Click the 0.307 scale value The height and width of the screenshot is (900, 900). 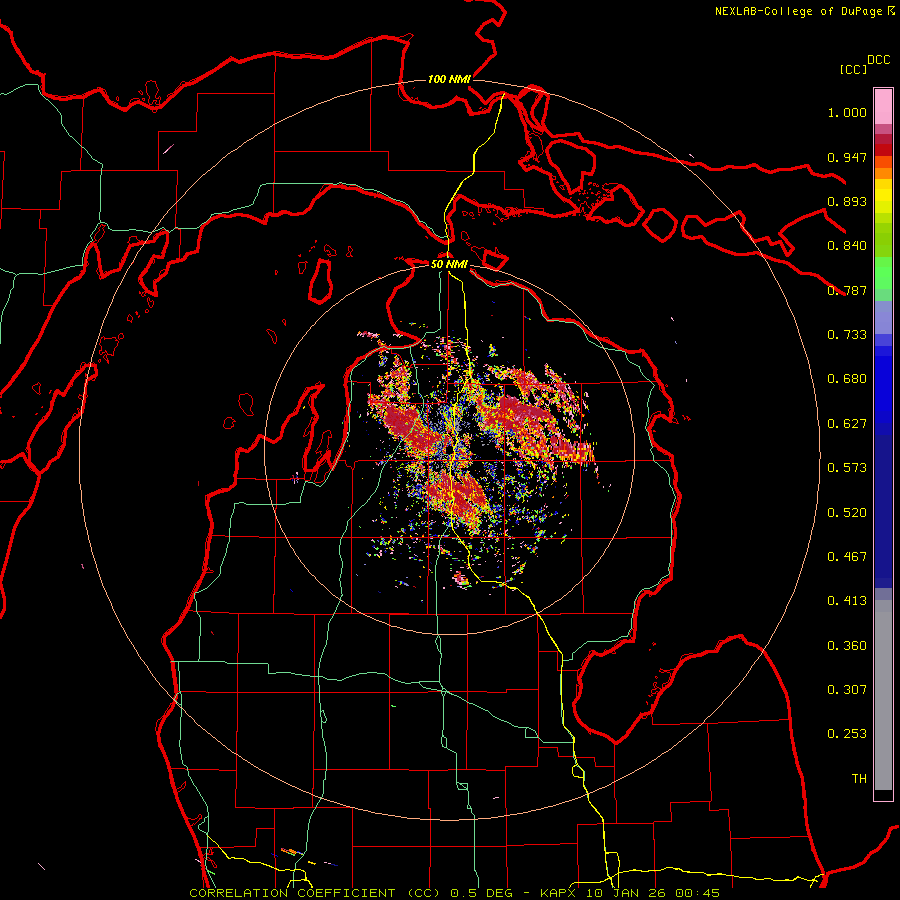coord(847,690)
